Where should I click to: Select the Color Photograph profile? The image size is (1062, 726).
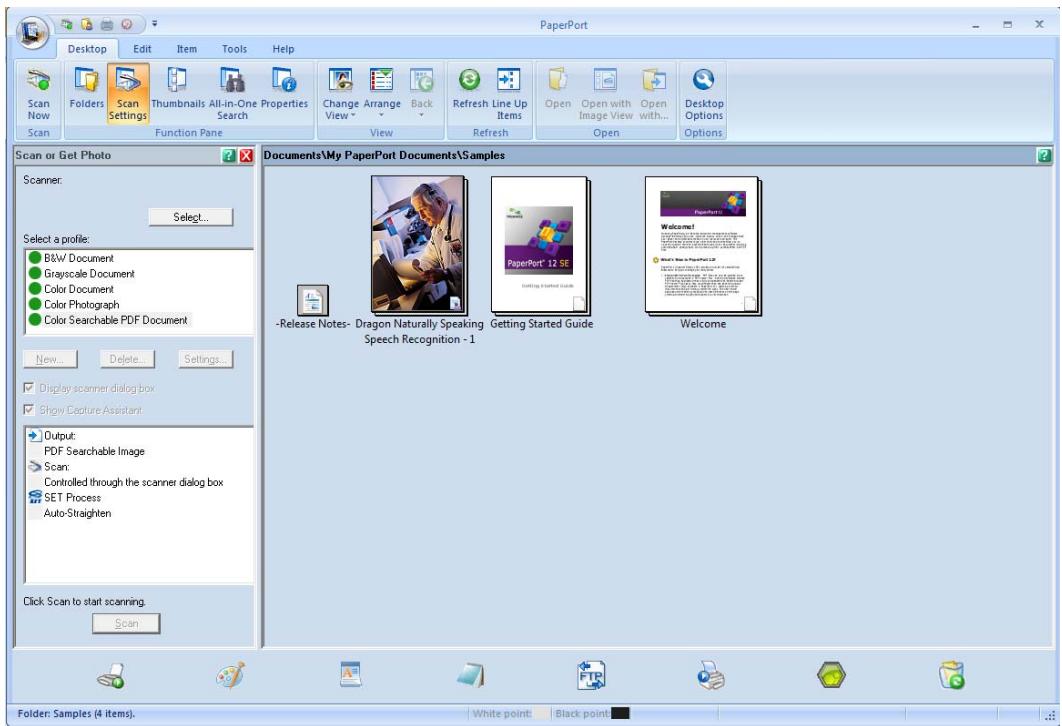click(74, 305)
